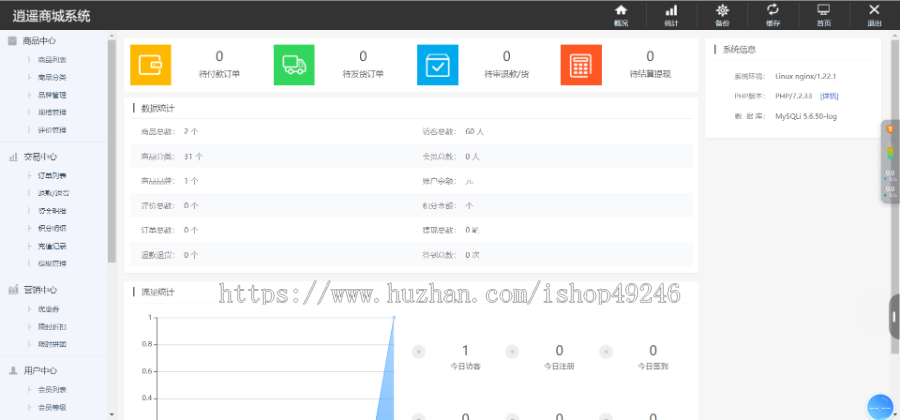Click the sidebar vertical scrollbar thumb
Screen dimensions: 900x420
(111, 151)
